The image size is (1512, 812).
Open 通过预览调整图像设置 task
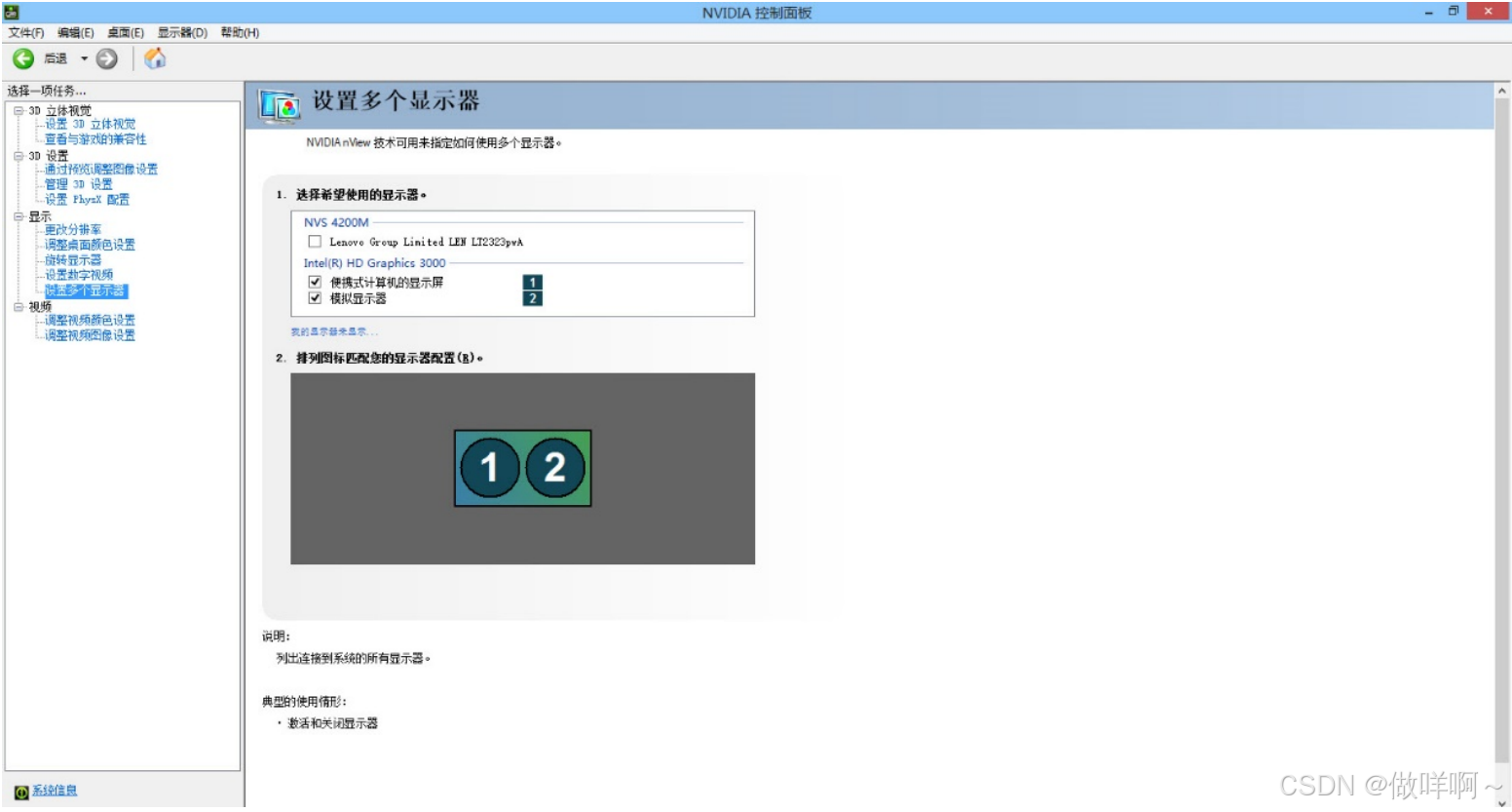pyautogui.click(x=101, y=170)
